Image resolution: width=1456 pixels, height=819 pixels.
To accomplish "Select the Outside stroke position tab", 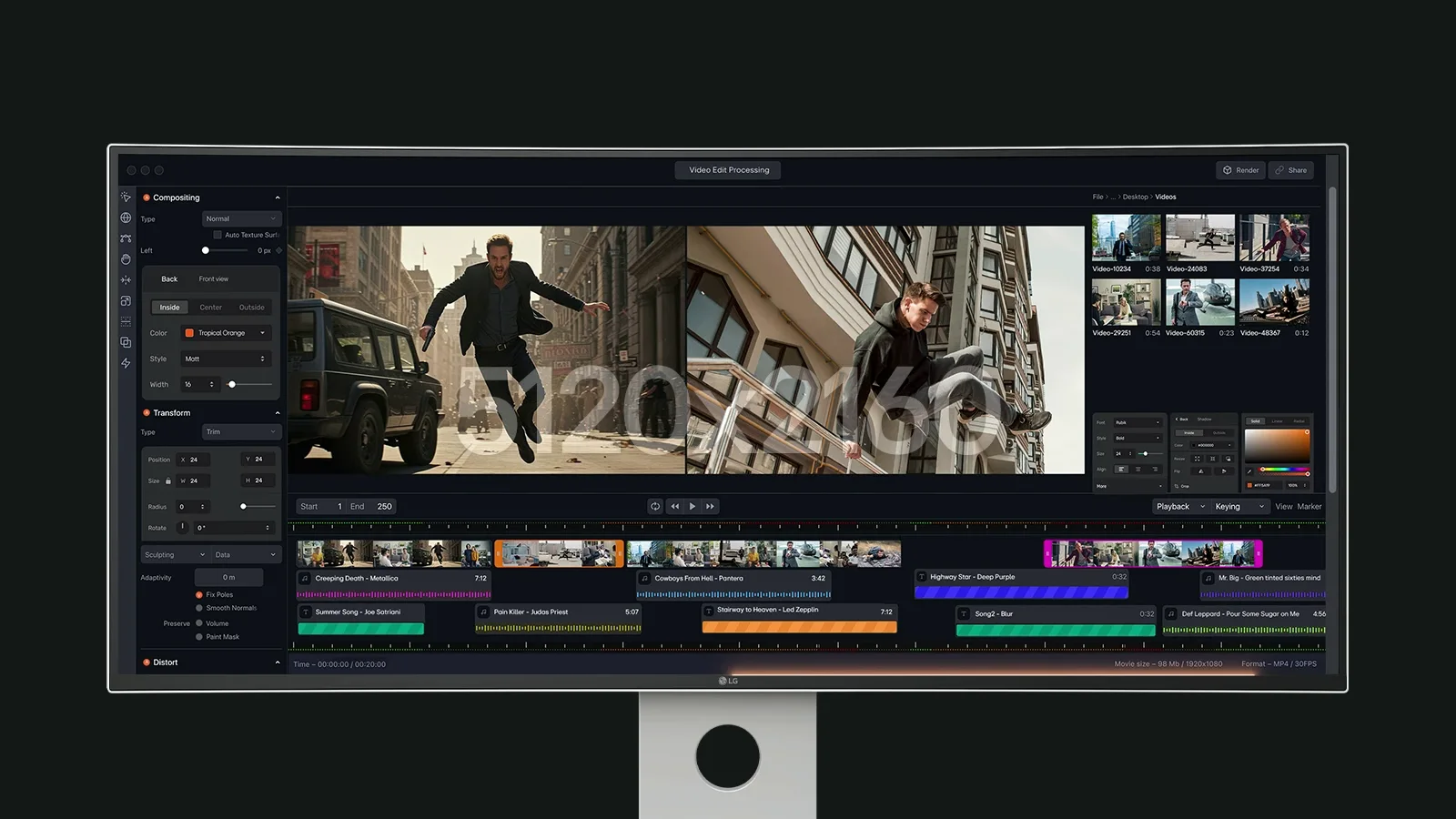I will click(252, 308).
